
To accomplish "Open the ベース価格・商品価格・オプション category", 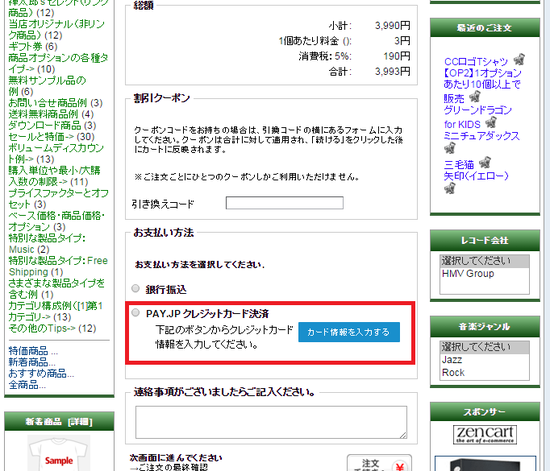I will pos(56,221).
